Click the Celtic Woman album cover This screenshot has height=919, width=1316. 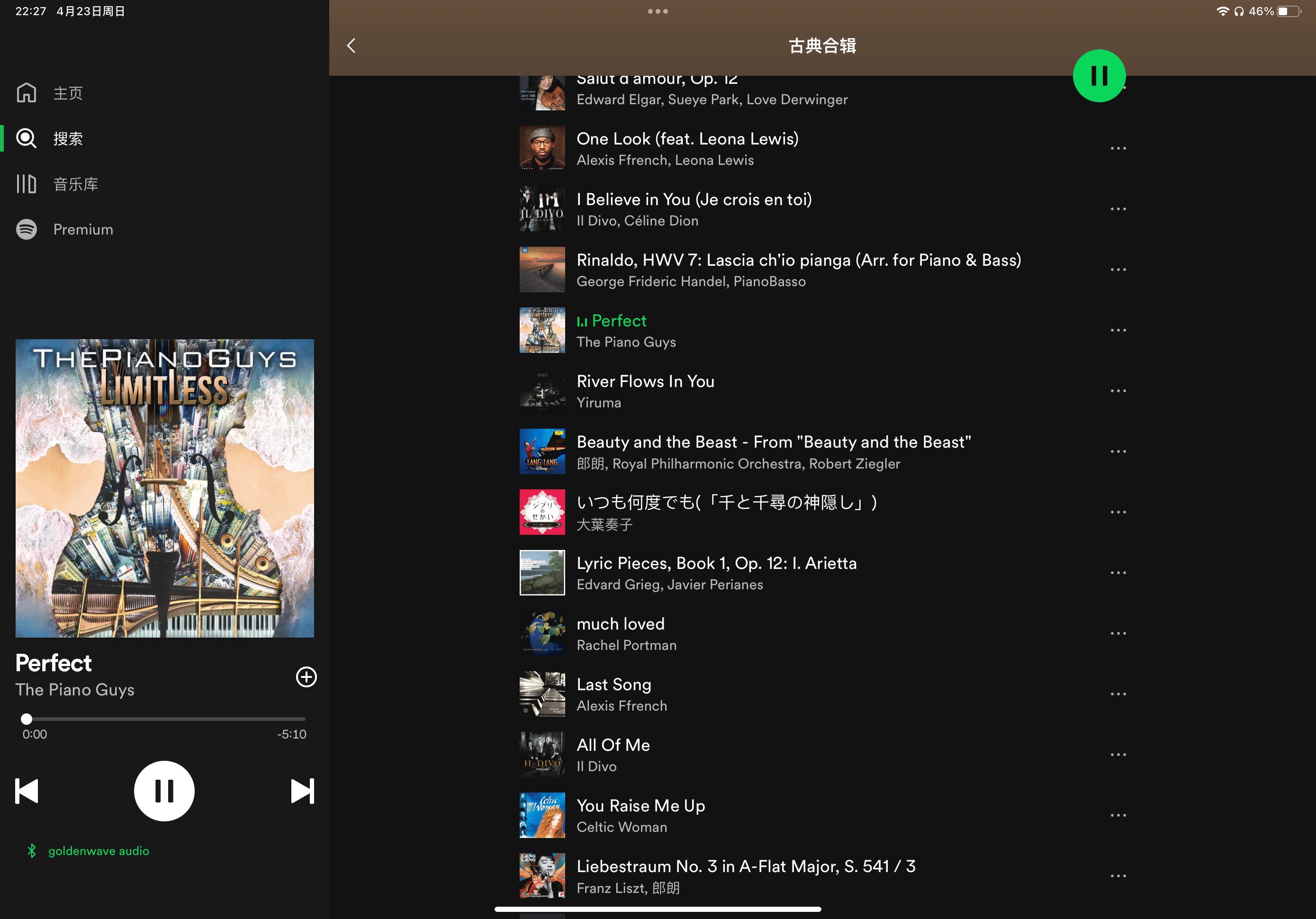click(x=542, y=815)
